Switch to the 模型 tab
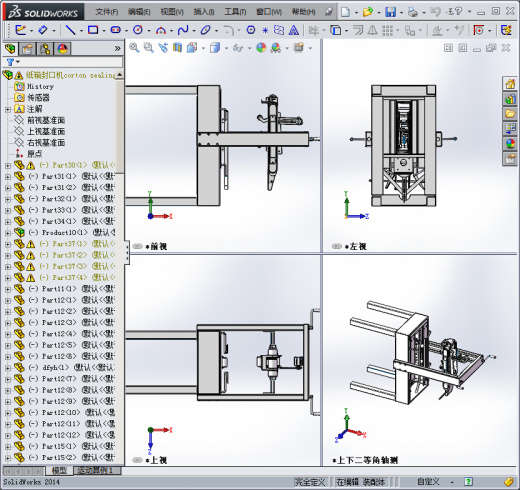 click(x=59, y=470)
